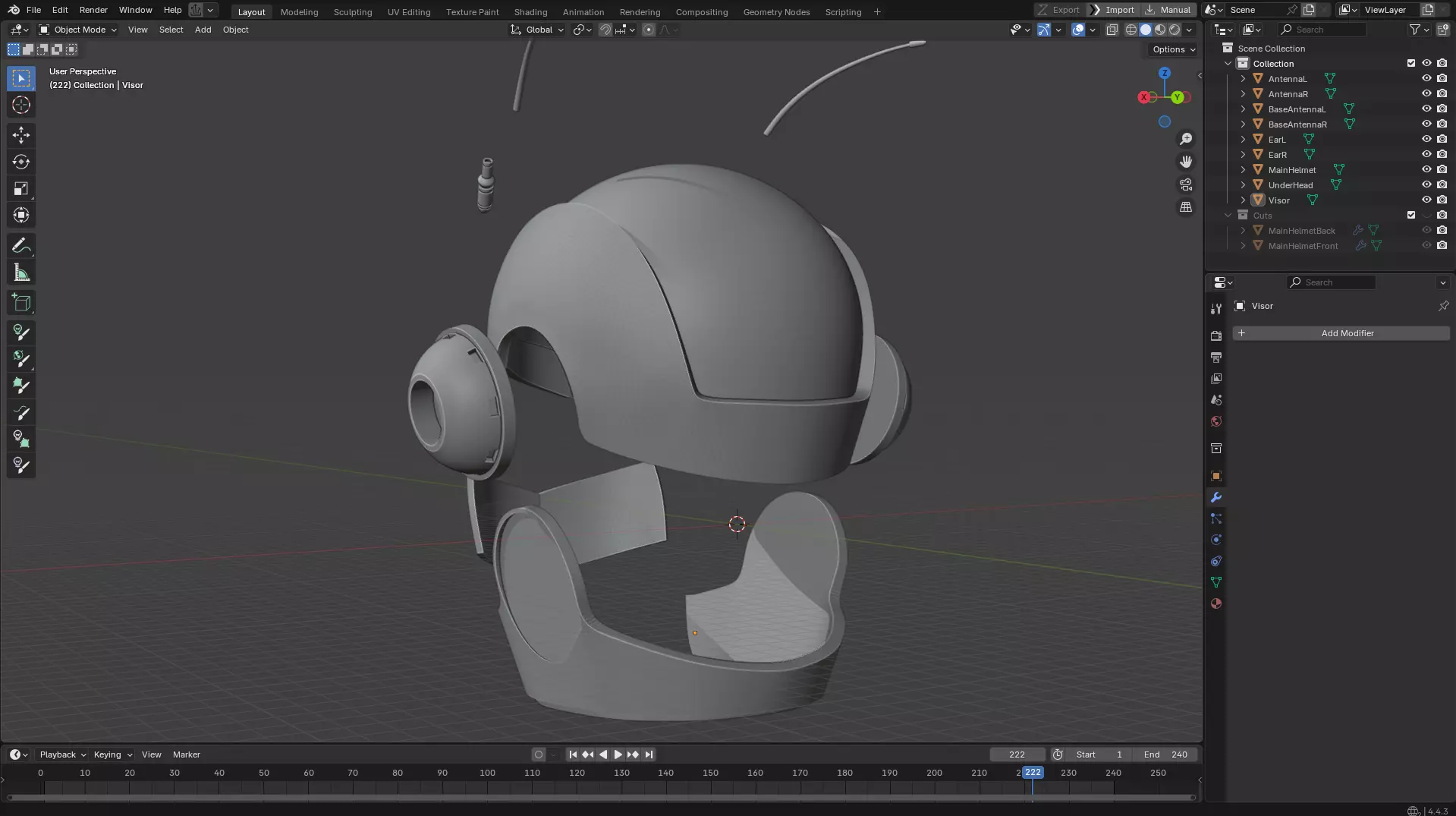Toggle proportional editing in header
This screenshot has width=1456, height=816.
(x=648, y=30)
